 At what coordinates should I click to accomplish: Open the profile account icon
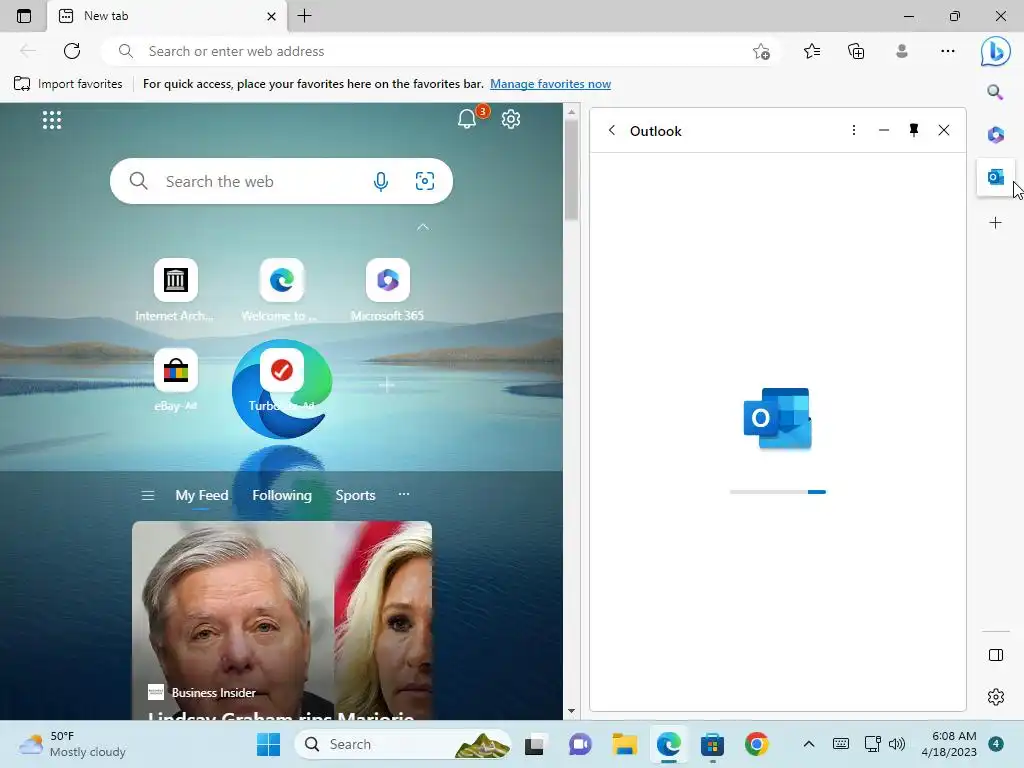point(902,51)
